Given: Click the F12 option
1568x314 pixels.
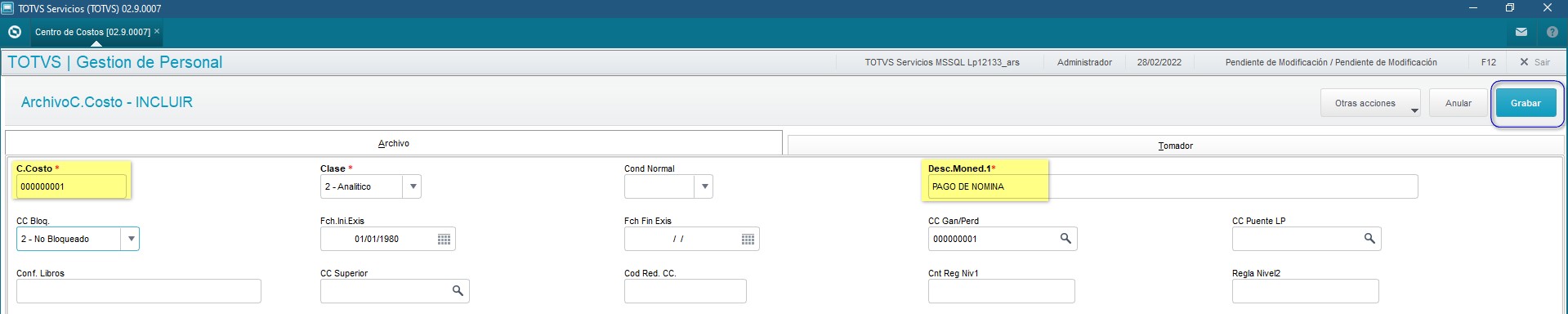Looking at the screenshot, I should 1489,62.
